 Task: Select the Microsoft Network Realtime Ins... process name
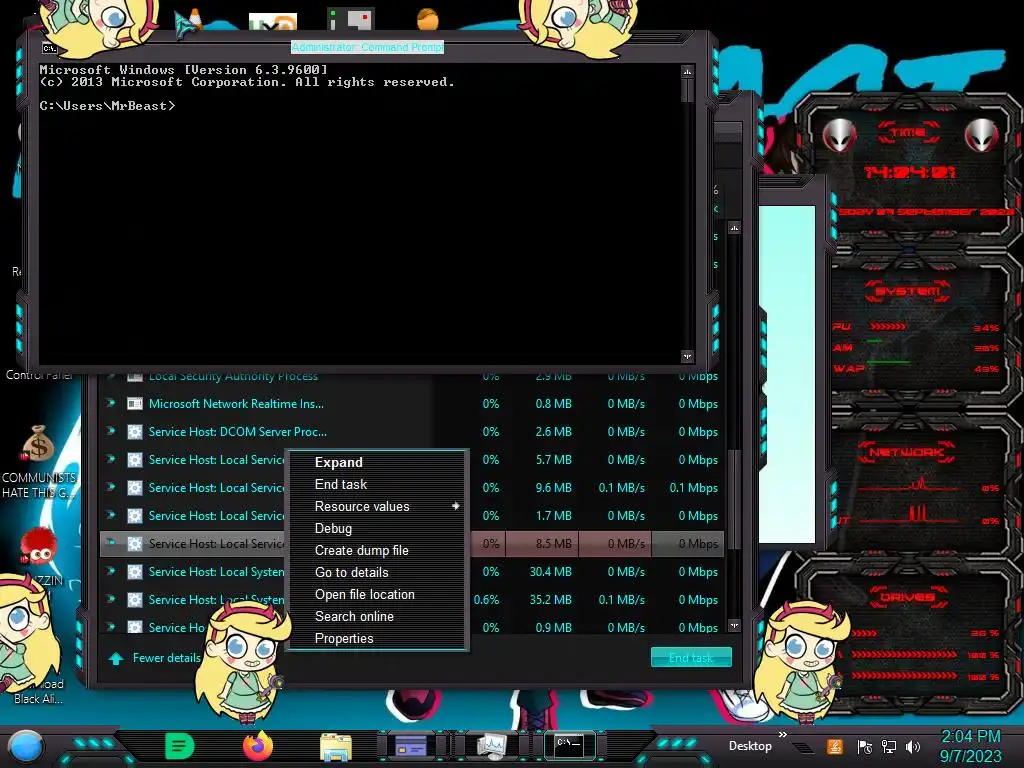236,404
